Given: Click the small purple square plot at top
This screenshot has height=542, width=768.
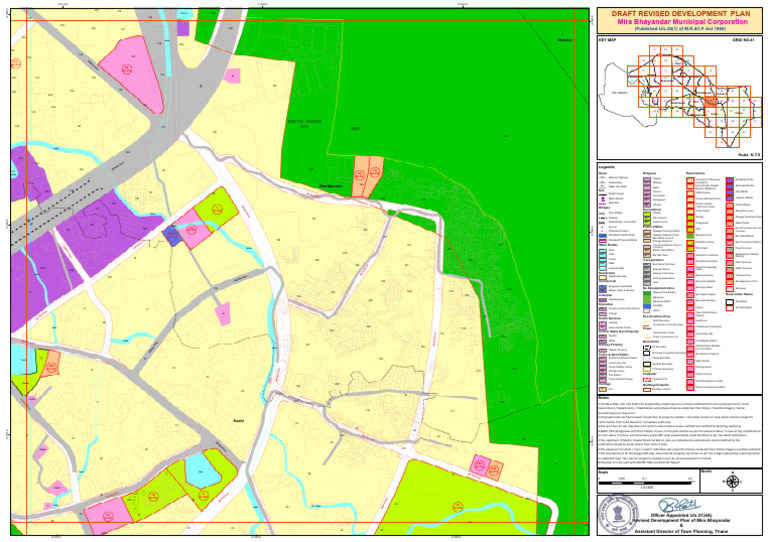Looking at the screenshot, I should [183, 27].
